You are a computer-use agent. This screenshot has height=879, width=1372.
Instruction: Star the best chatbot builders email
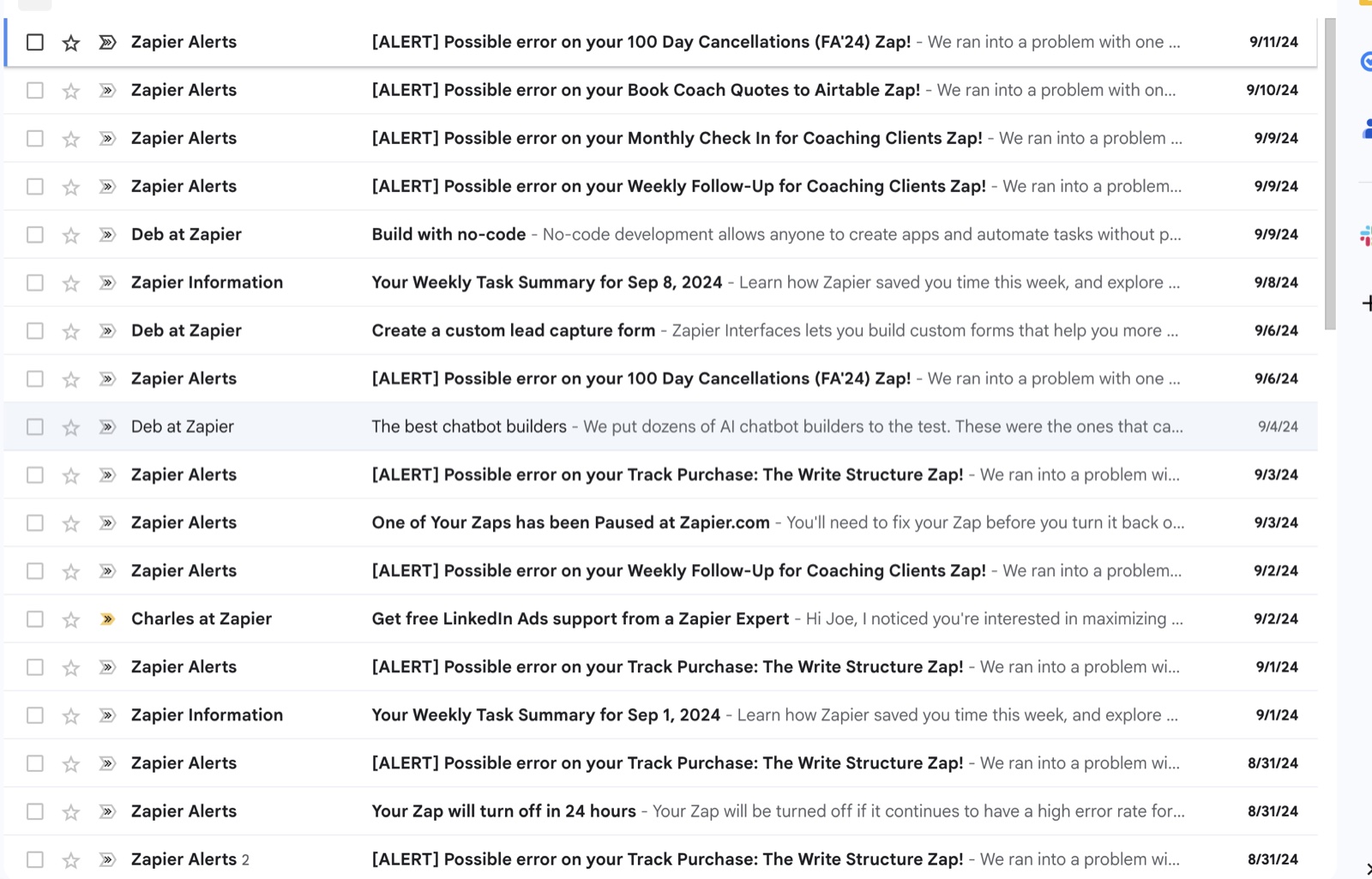click(71, 427)
